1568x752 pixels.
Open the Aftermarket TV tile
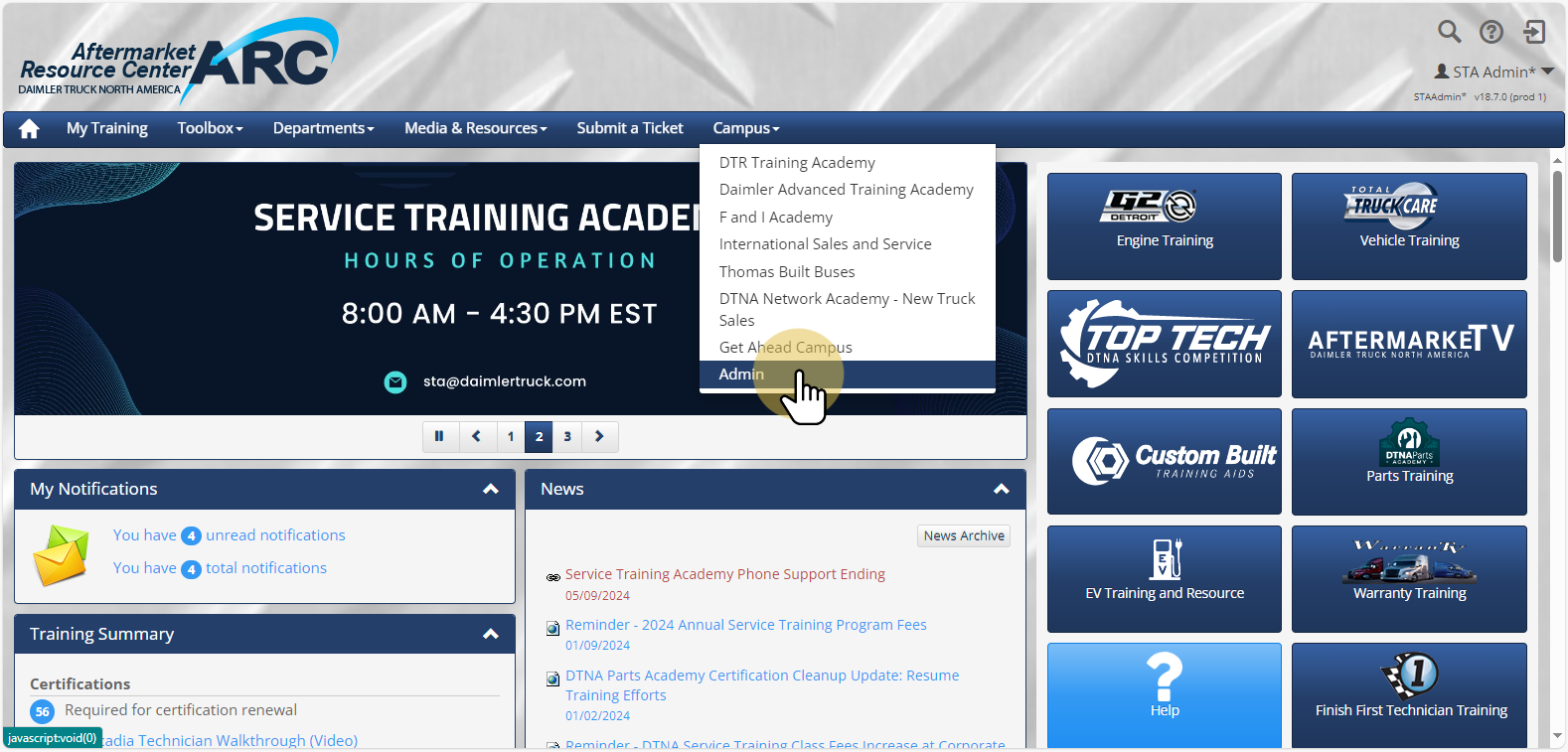[x=1409, y=344]
